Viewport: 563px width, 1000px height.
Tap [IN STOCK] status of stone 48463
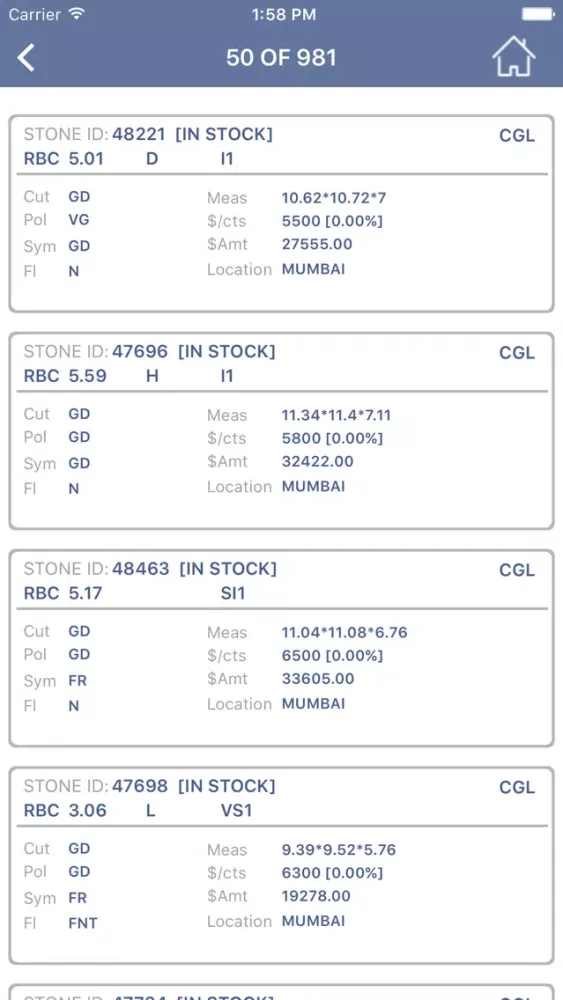pyautogui.click(x=228, y=569)
